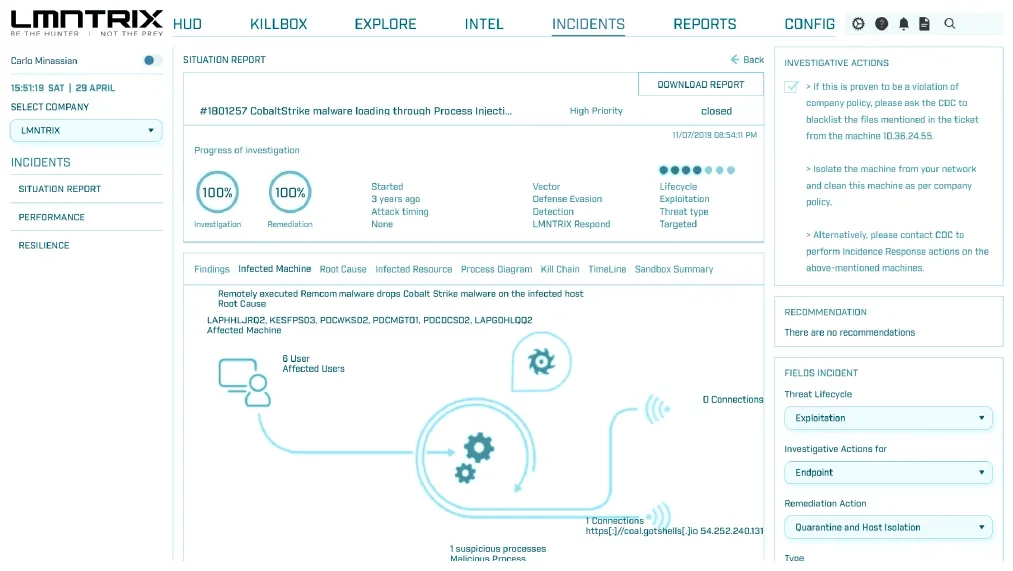Click the 6 User Affected Users text
Viewport: 1013px width, 571px height.
point(313,364)
